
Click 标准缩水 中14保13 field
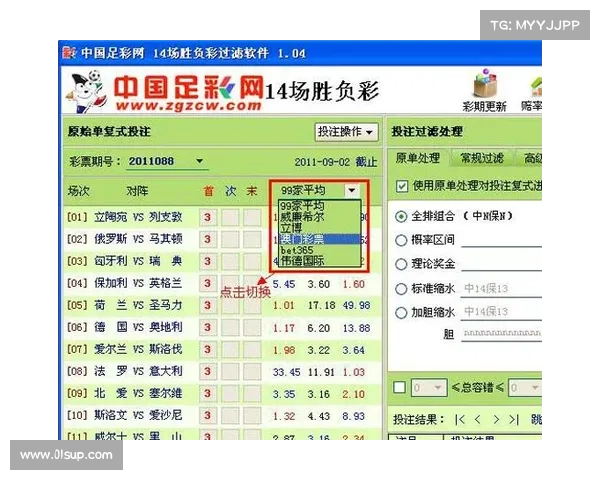[502, 289]
